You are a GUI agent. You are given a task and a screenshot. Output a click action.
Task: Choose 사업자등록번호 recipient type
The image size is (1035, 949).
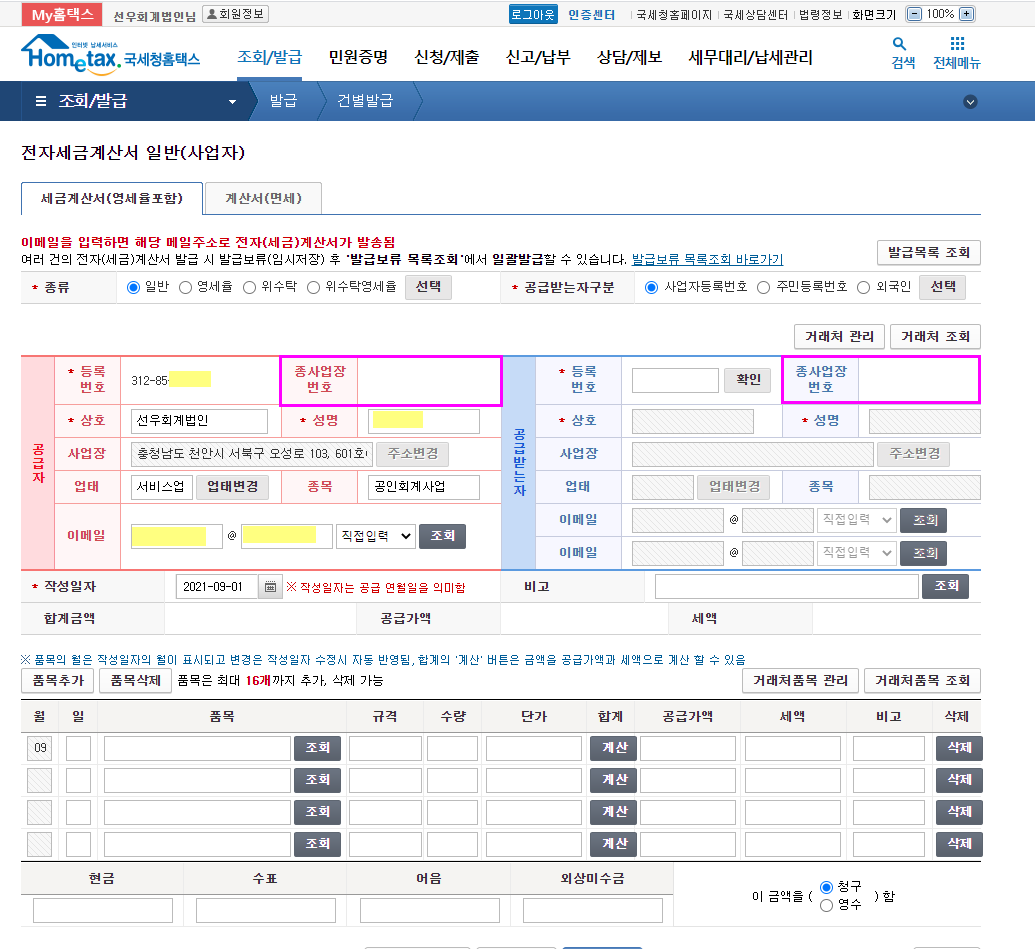tap(651, 287)
